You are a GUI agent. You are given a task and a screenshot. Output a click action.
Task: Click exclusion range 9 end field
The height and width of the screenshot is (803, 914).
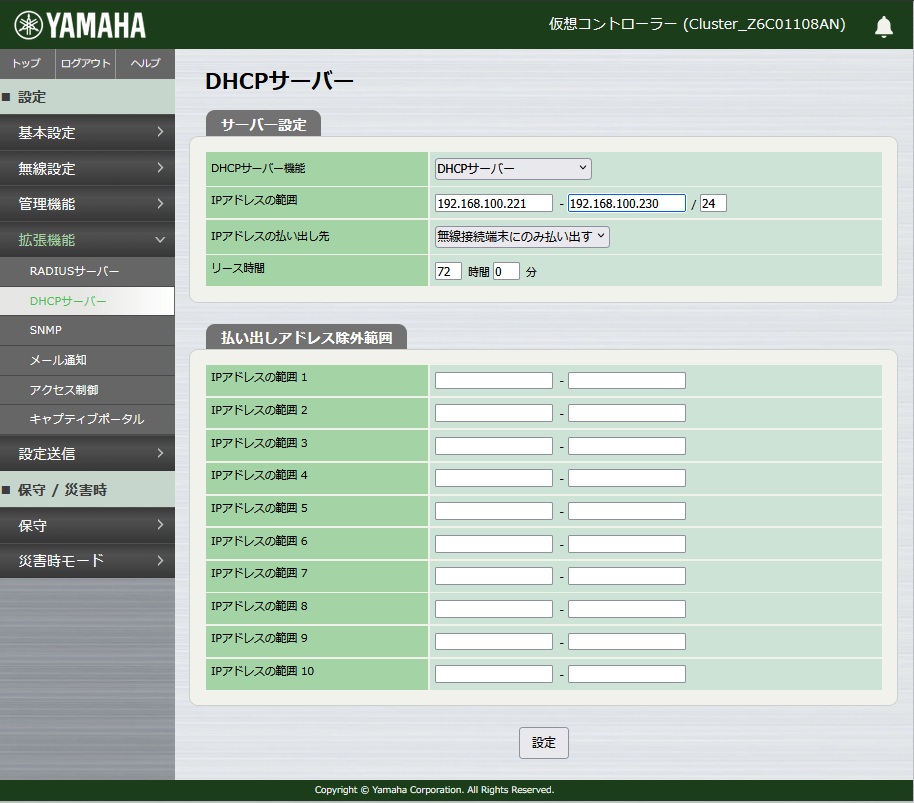point(627,642)
